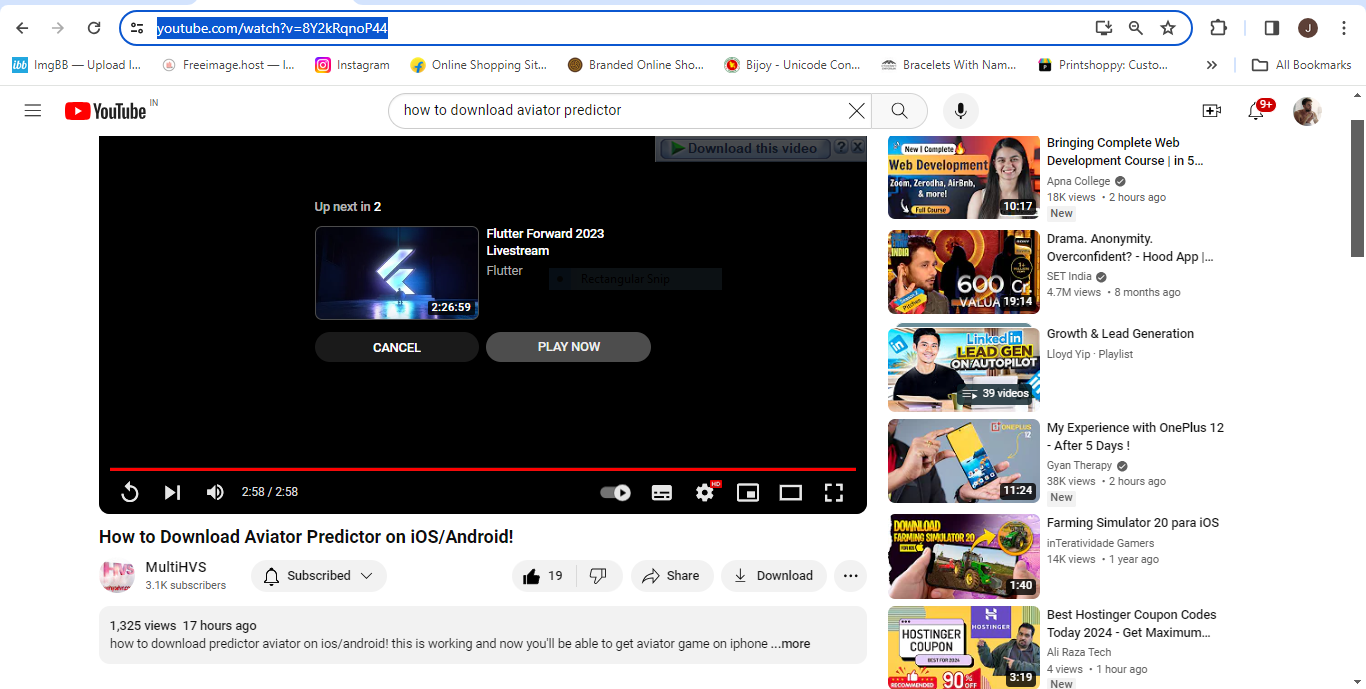Toggle theater mode
1366x689 pixels.
[x=791, y=492]
